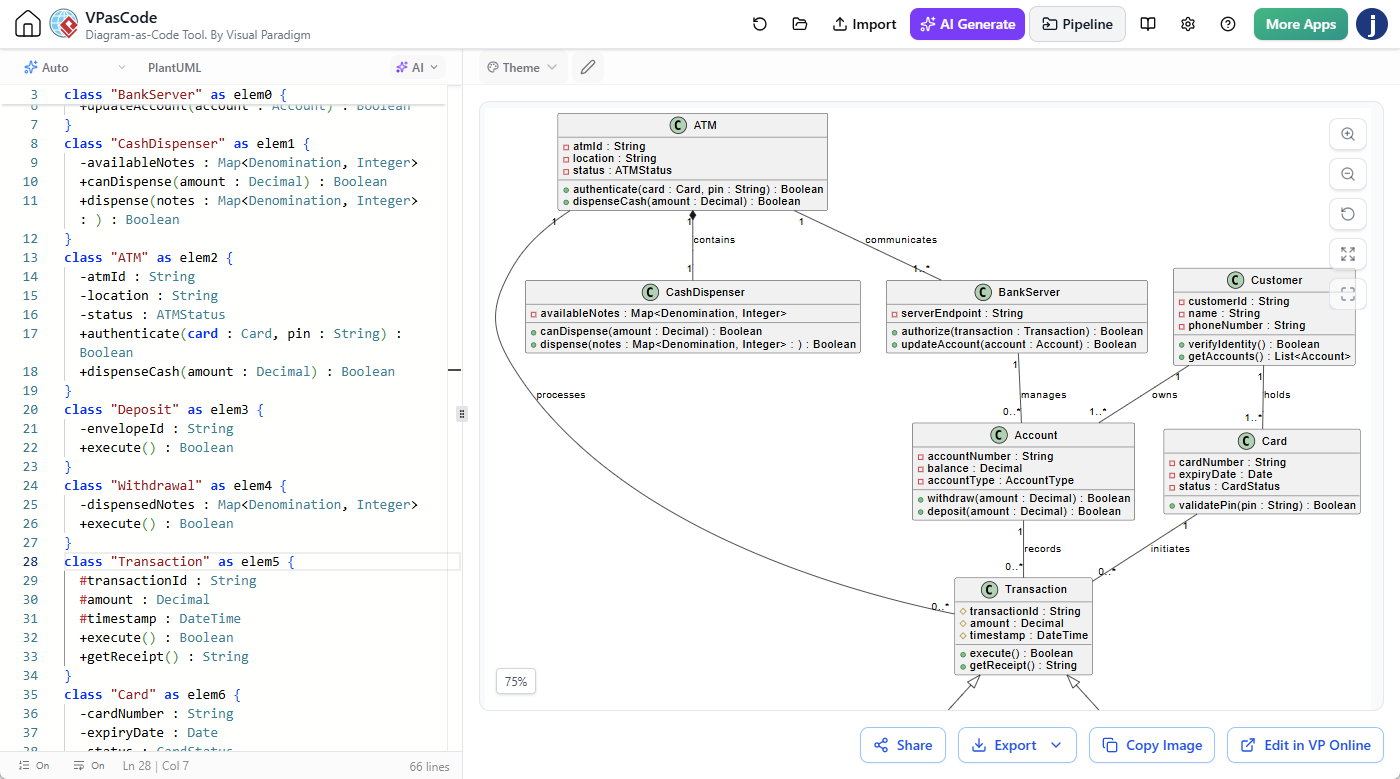Zoom in on the diagram
This screenshot has height=779, width=1400.
tap(1348, 134)
